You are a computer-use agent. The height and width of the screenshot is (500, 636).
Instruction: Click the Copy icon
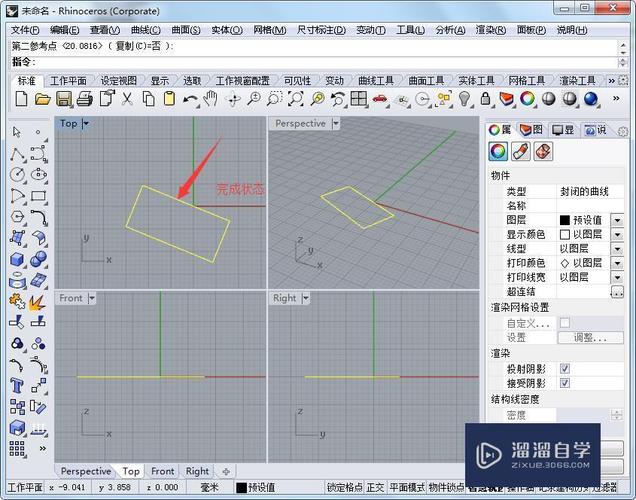point(148,99)
